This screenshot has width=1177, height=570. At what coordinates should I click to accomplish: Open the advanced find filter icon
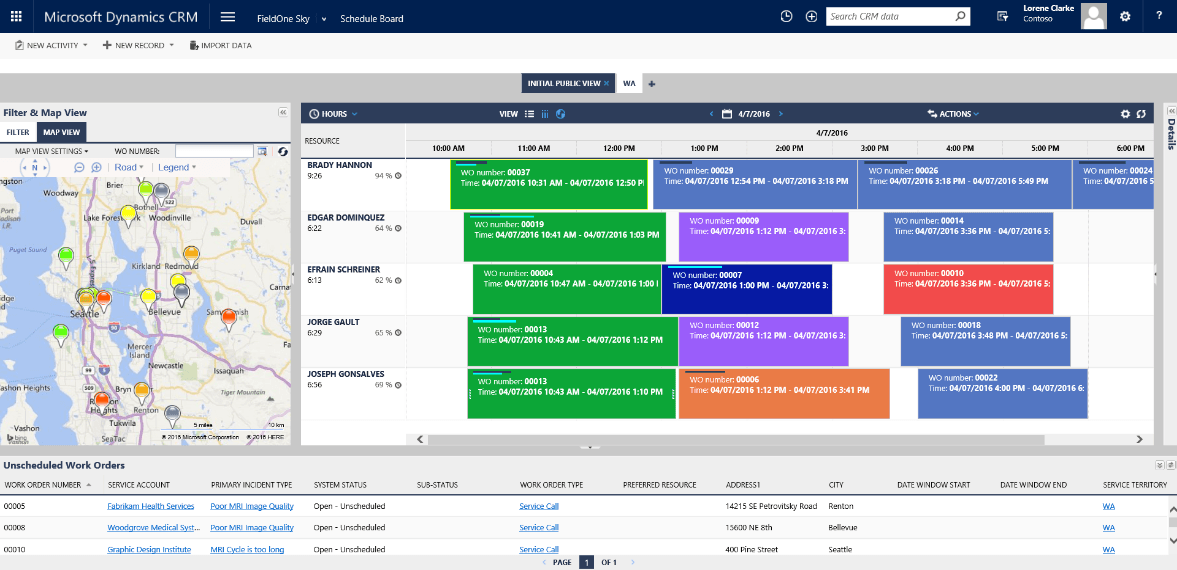point(1003,17)
